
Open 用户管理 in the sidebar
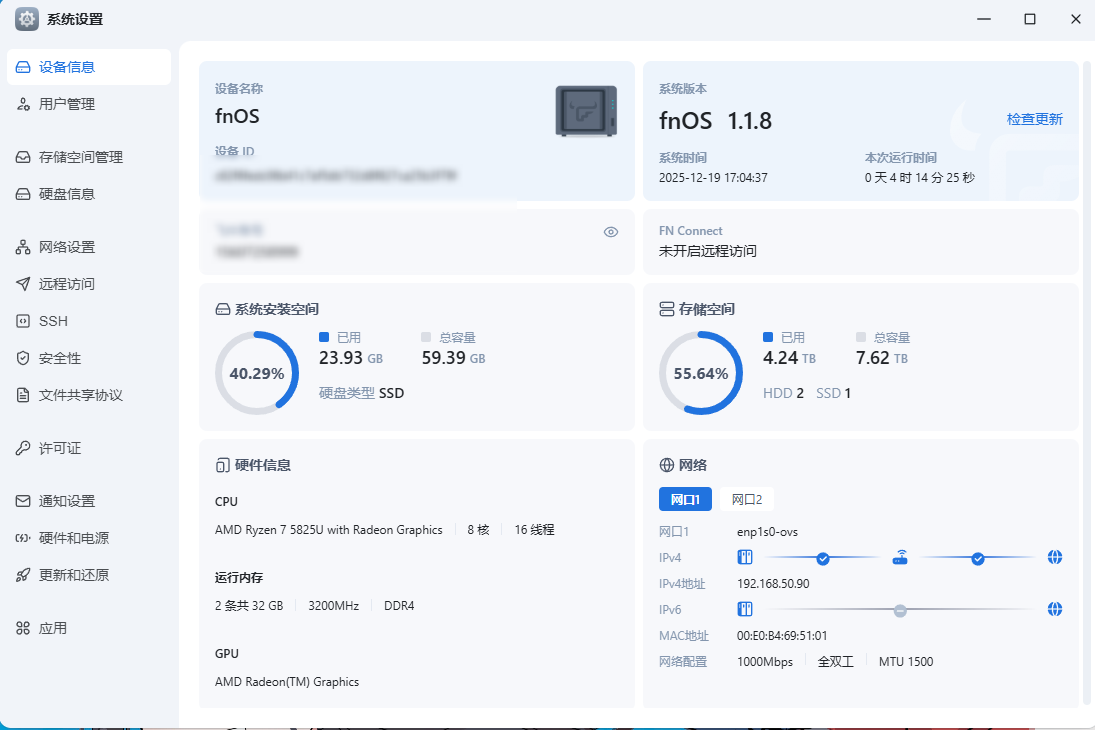pos(67,104)
